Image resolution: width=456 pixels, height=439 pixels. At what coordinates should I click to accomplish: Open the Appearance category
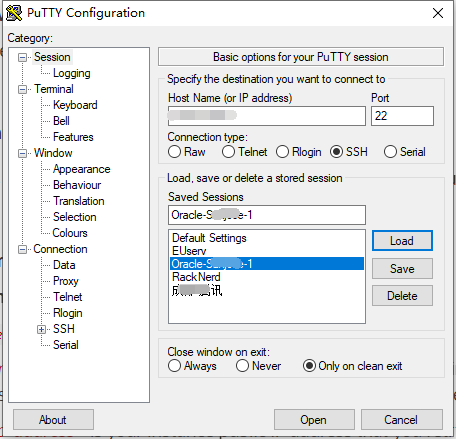point(82,169)
